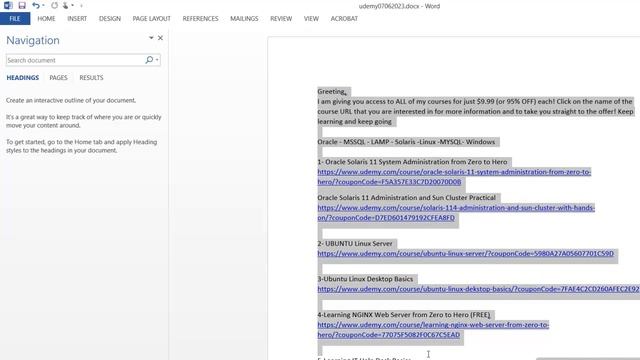Viewport: 640px width, 360px height.
Task: Open search options dropdown beside magnifier
Action: point(157,60)
